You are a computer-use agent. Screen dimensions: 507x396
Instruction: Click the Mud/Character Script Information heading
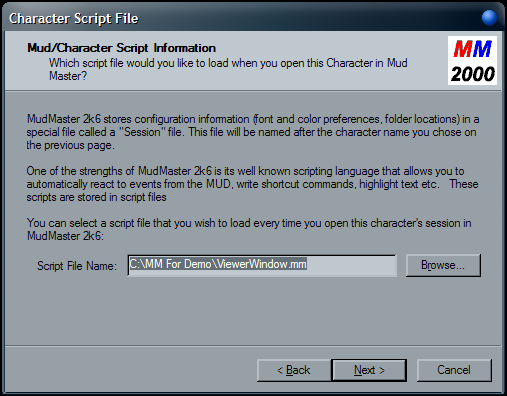tap(121, 48)
